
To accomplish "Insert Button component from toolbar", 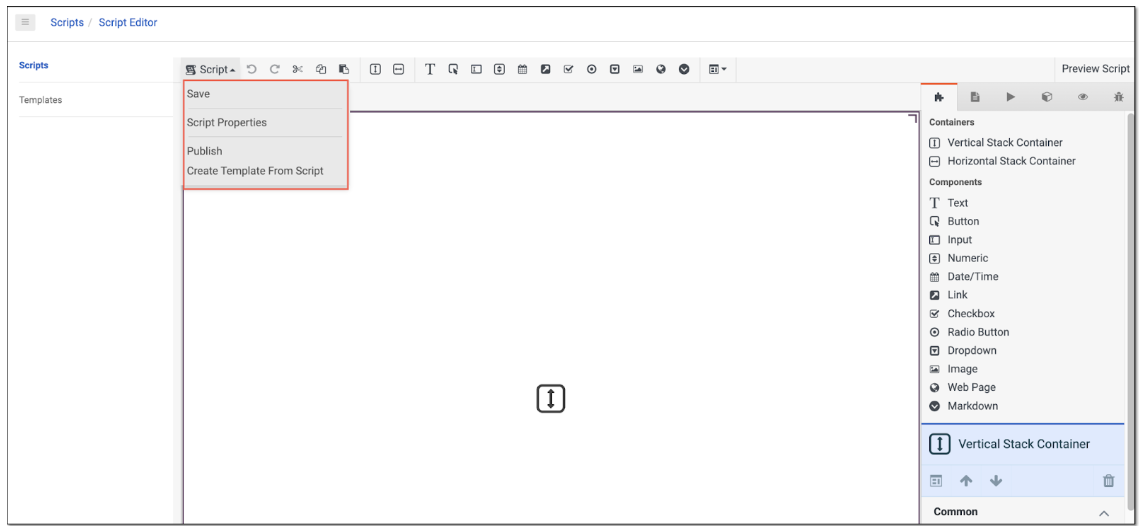I will 453,69.
